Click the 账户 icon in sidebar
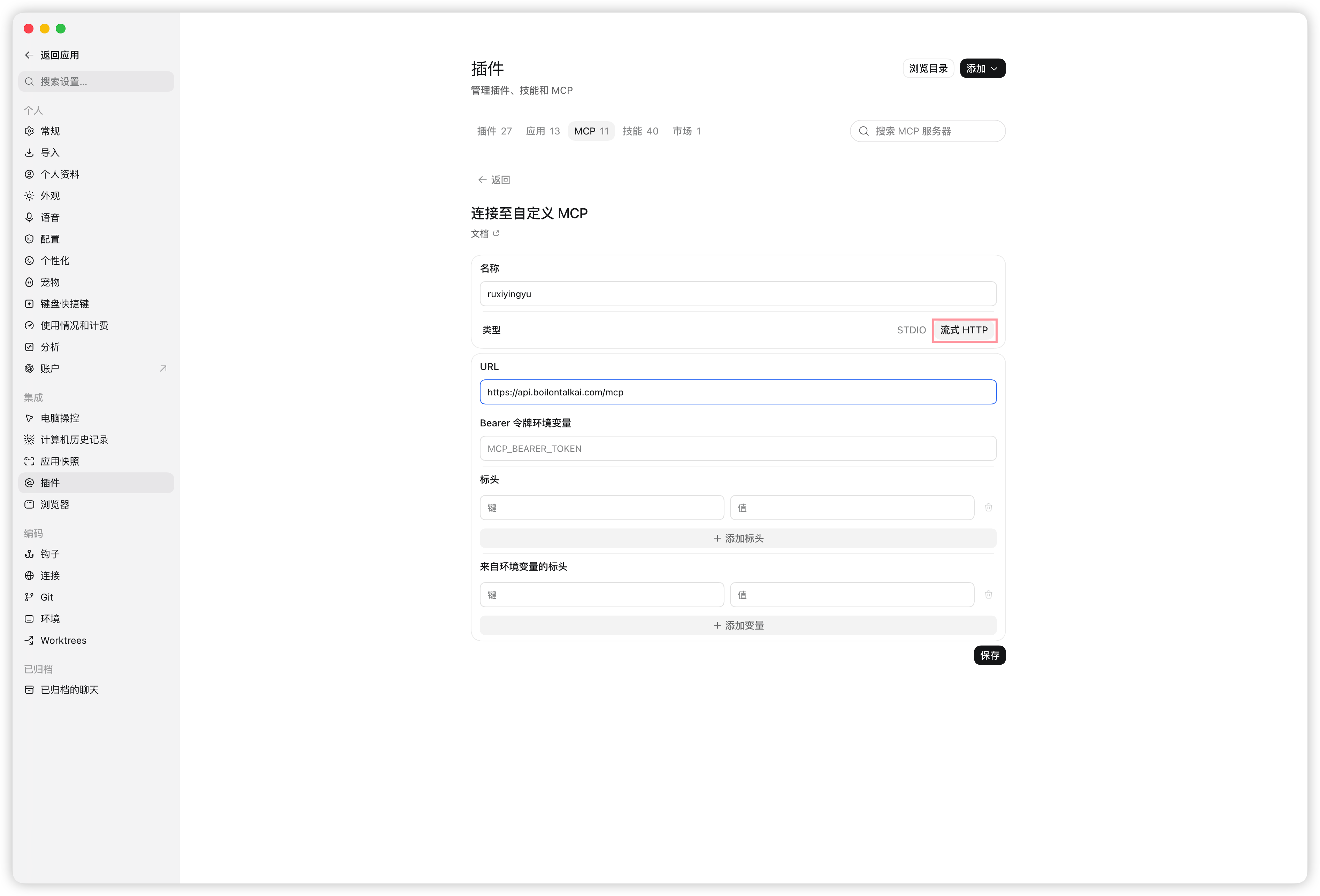 point(29,369)
